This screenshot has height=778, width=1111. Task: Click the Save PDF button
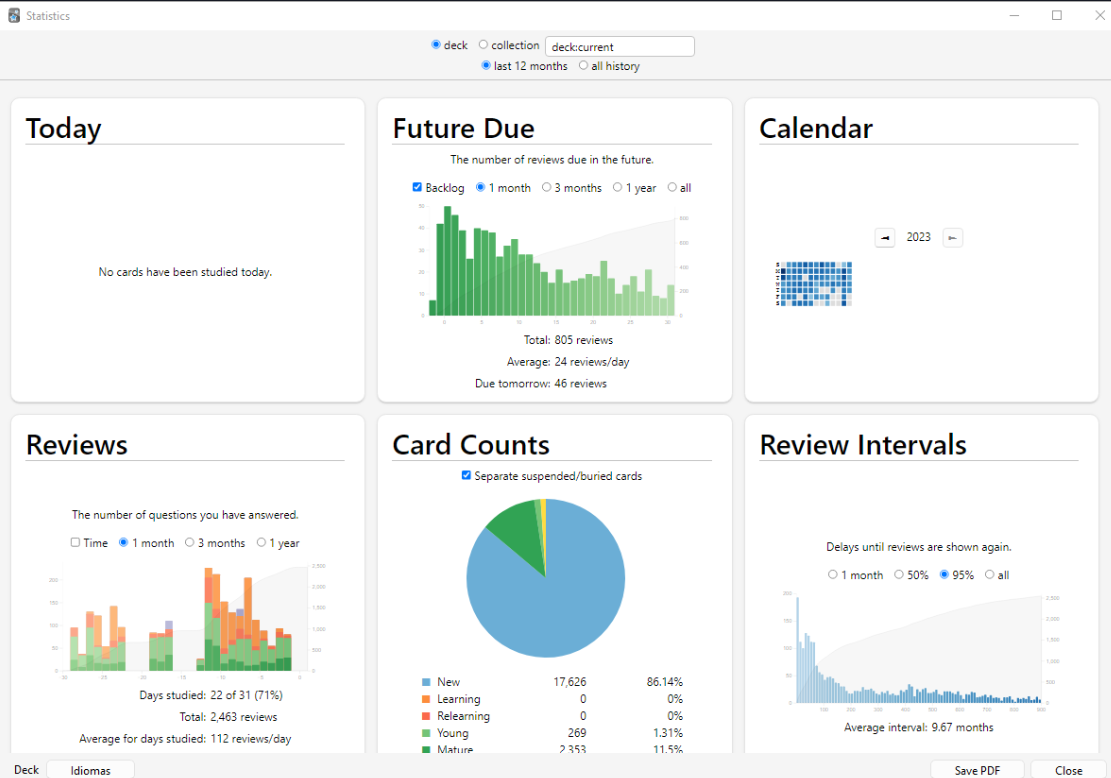978,770
